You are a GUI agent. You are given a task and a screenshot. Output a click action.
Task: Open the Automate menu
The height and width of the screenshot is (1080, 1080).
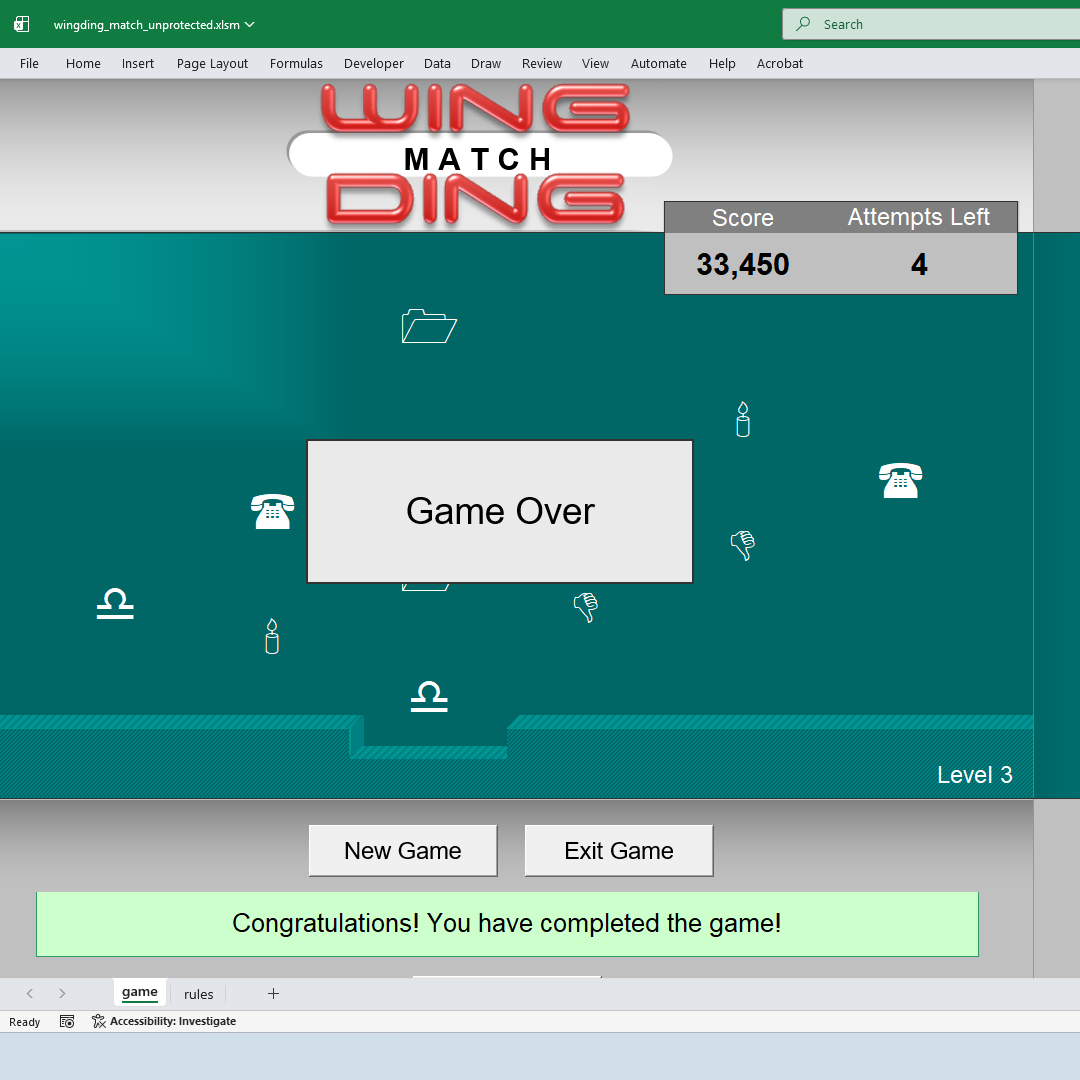tap(658, 63)
